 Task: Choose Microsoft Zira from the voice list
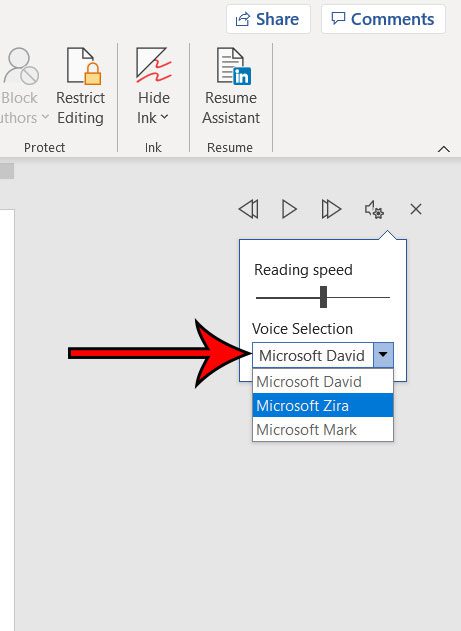323,405
